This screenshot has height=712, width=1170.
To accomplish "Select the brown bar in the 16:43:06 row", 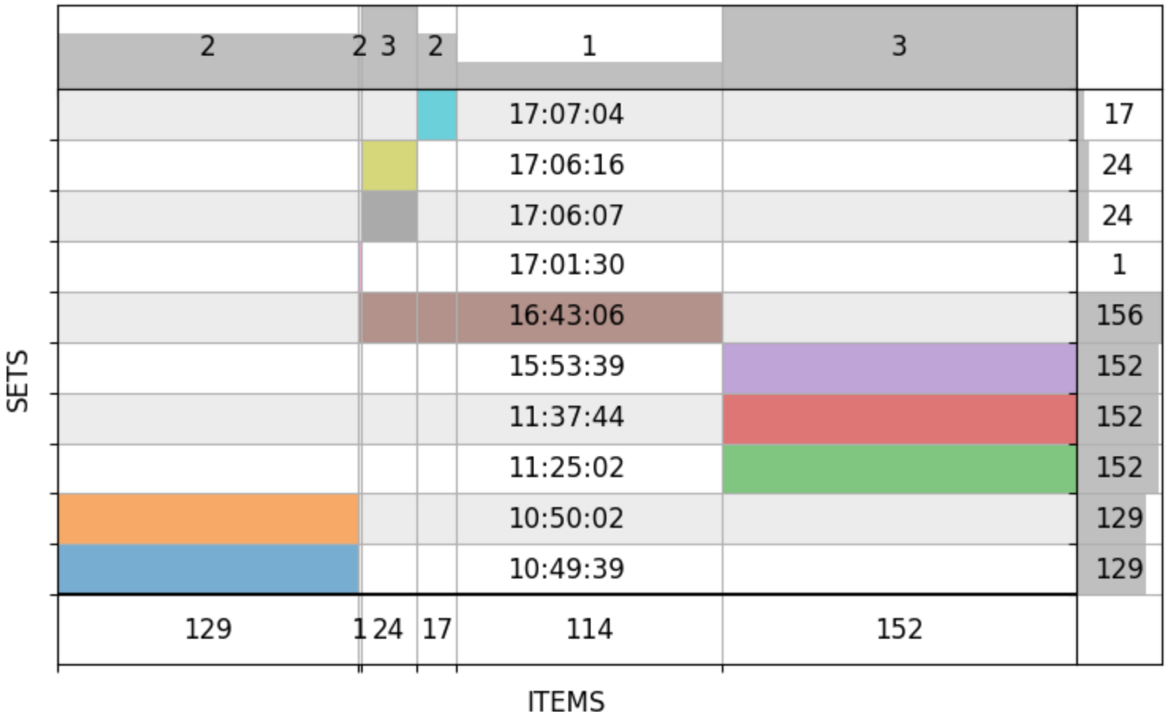I will pyautogui.click(x=540, y=317).
